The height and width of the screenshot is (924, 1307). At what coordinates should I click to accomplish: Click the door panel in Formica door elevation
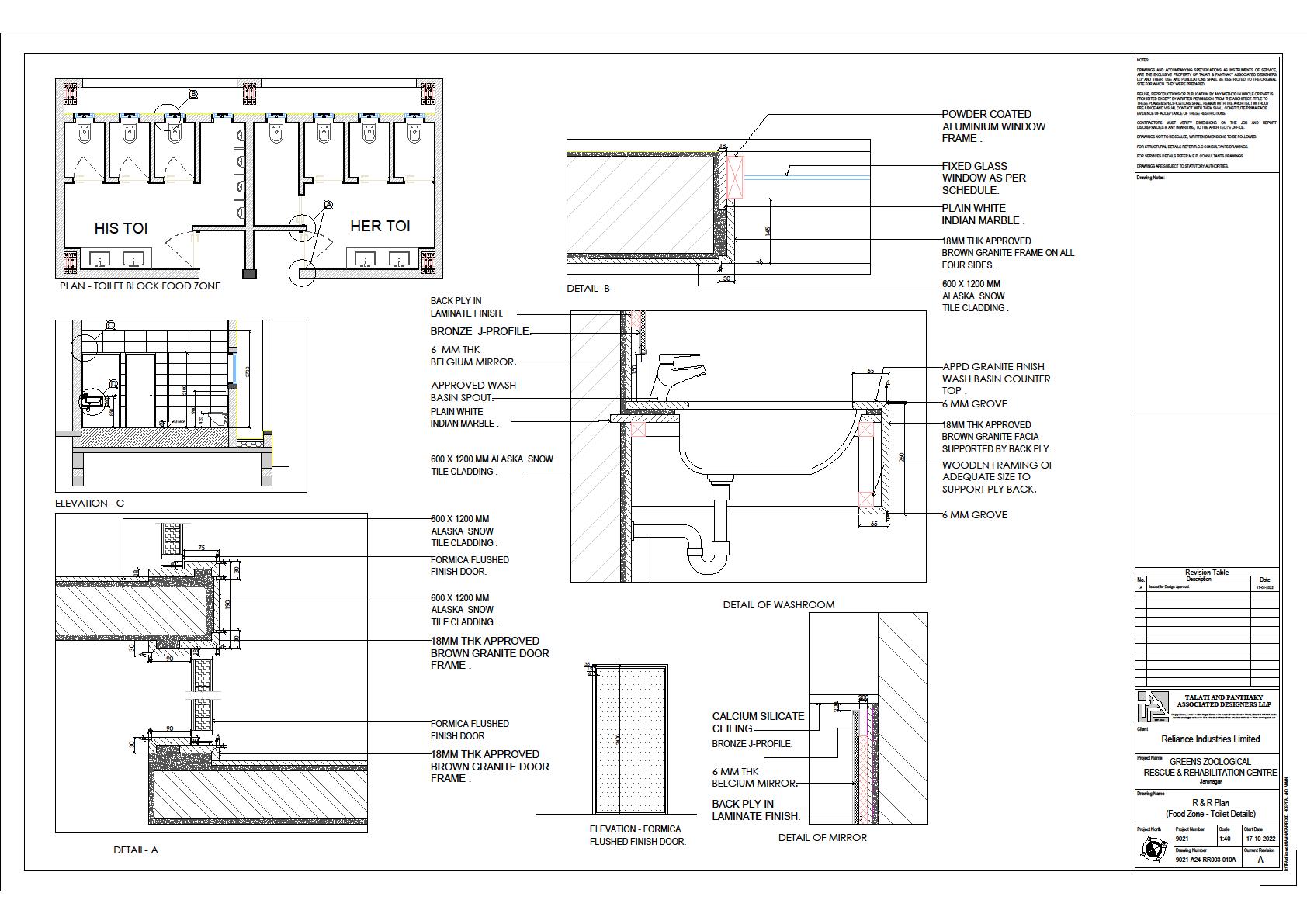point(630,739)
